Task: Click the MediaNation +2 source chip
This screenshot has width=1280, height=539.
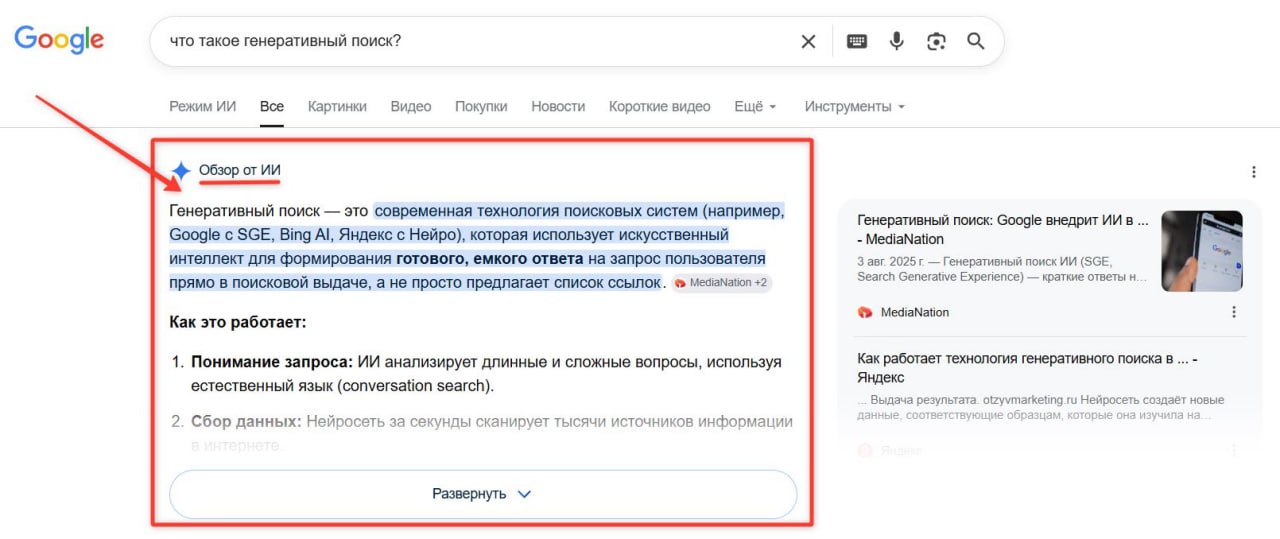Action: (721, 283)
